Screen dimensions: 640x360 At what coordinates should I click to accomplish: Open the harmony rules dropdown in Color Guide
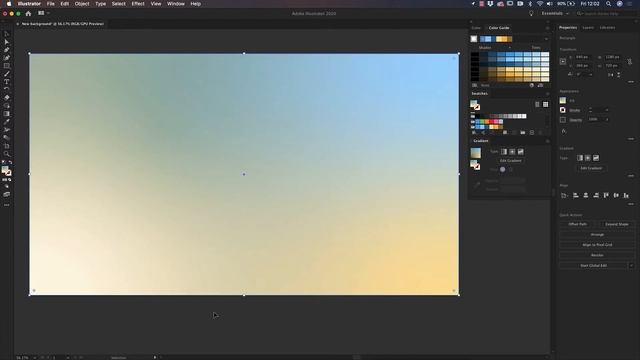[546, 39]
